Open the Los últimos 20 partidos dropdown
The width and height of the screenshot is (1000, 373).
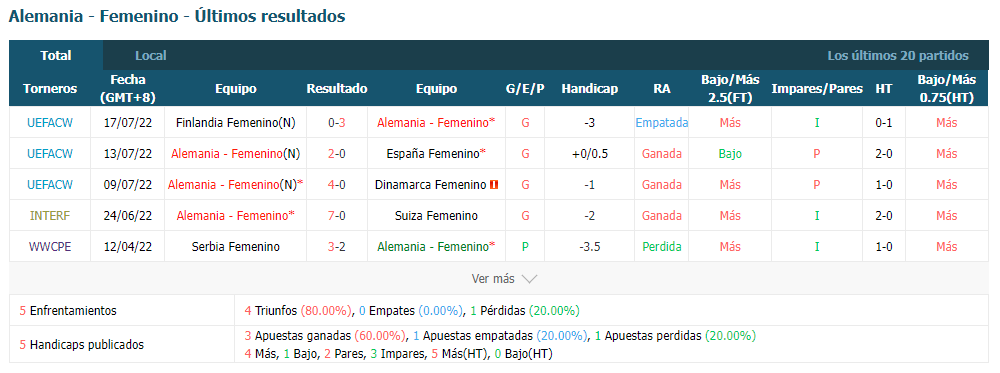(898, 55)
